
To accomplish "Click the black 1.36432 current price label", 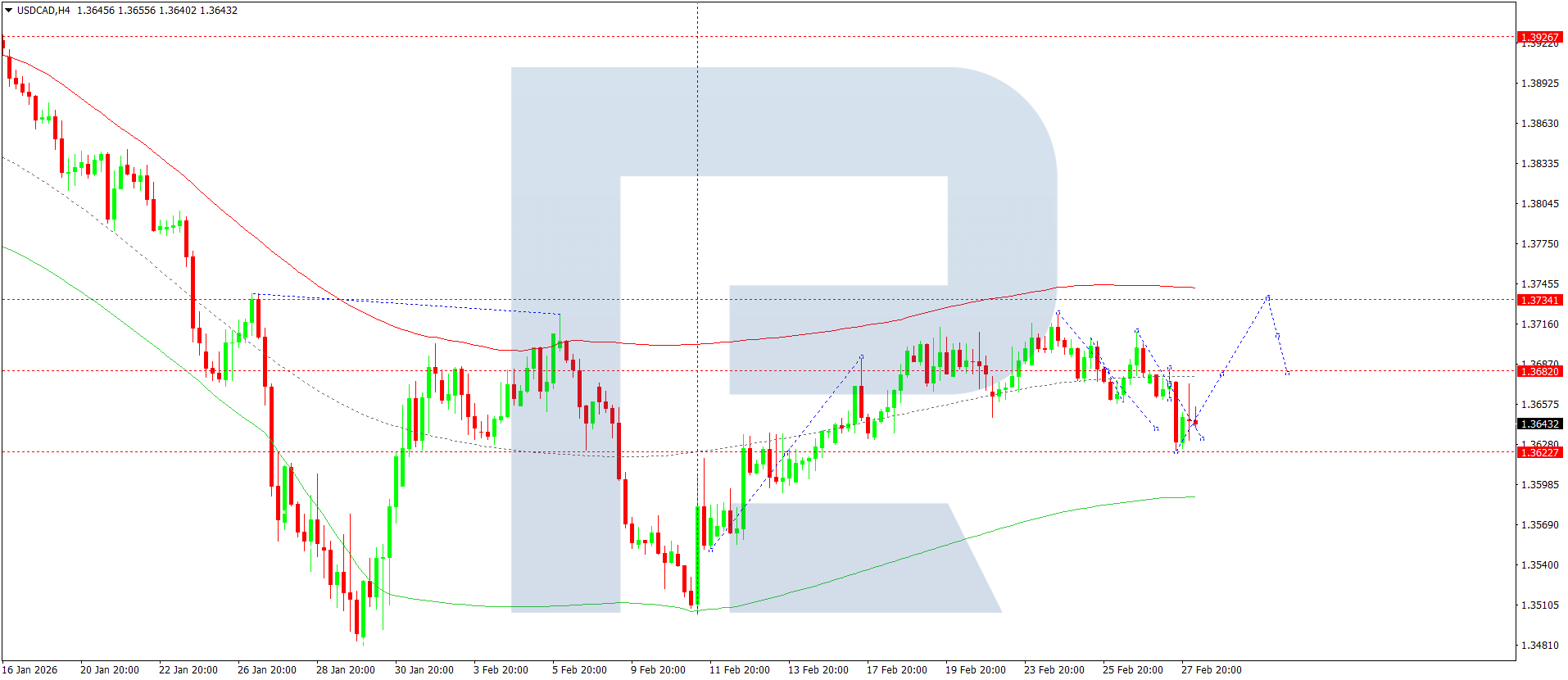I will click(x=1539, y=424).
